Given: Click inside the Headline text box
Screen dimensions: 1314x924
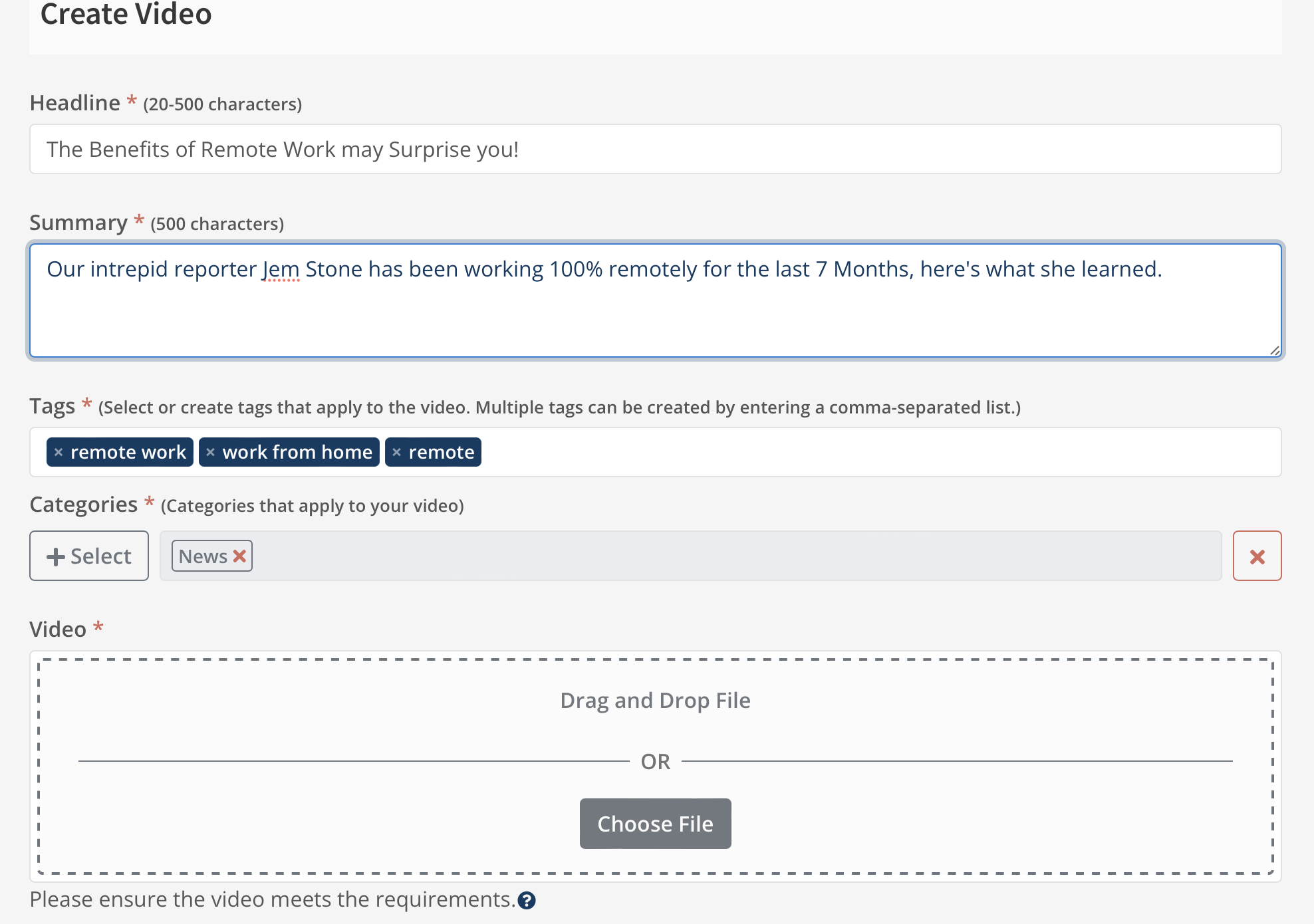Looking at the screenshot, I should tap(655, 148).
